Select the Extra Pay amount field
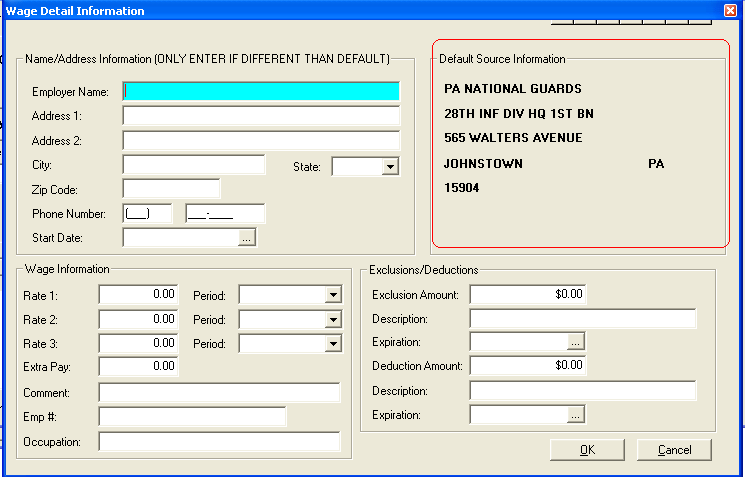745x477 pixels. (x=139, y=367)
